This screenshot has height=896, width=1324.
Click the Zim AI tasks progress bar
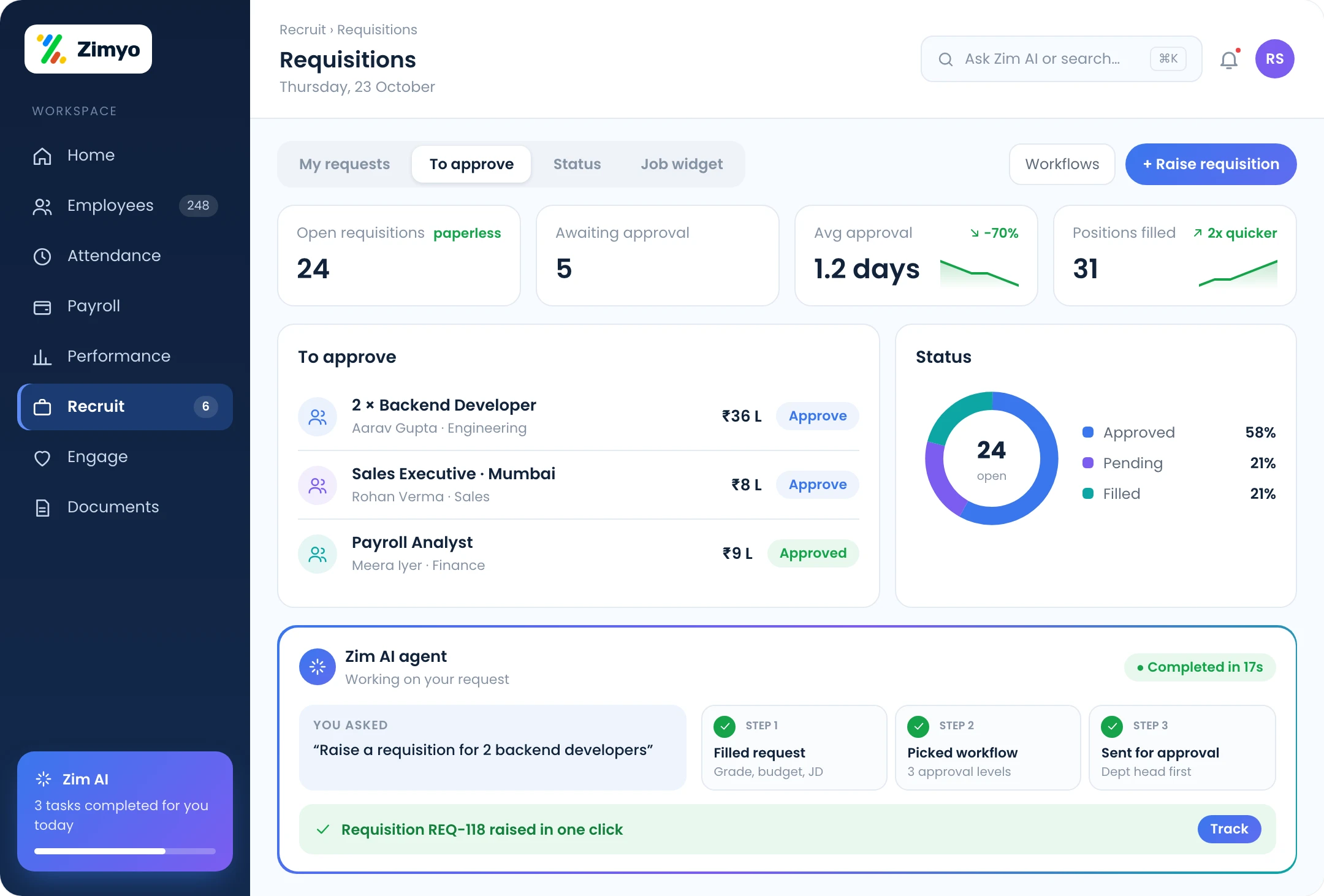pos(125,851)
